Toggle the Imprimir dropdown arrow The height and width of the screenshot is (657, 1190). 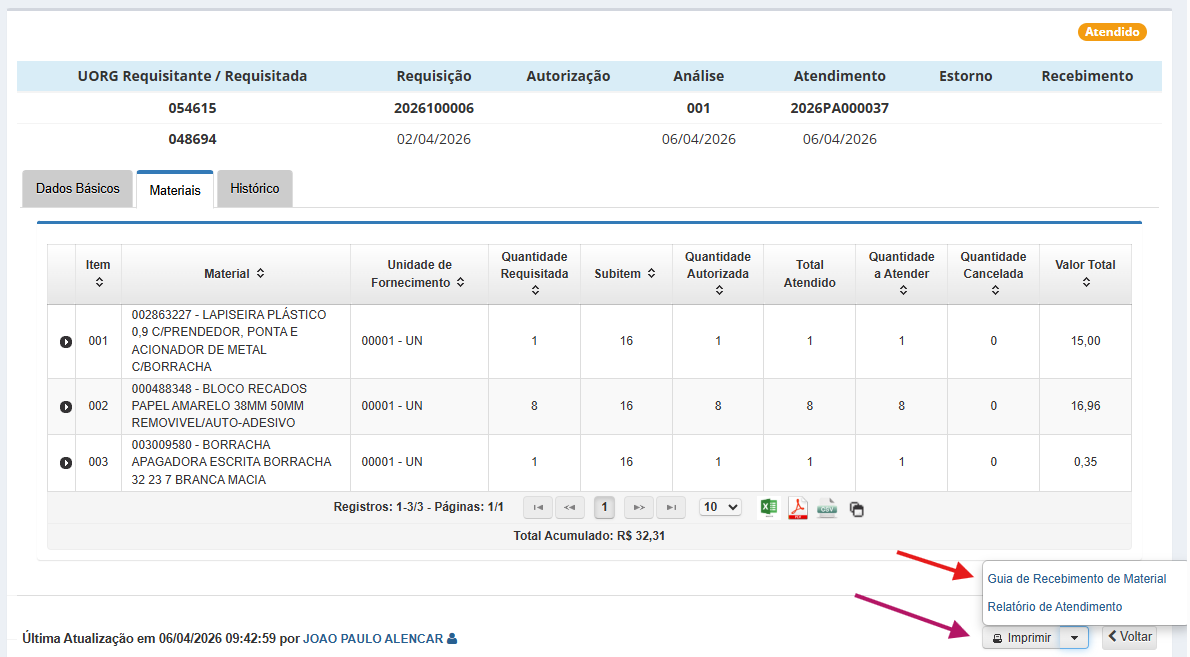(x=1074, y=637)
